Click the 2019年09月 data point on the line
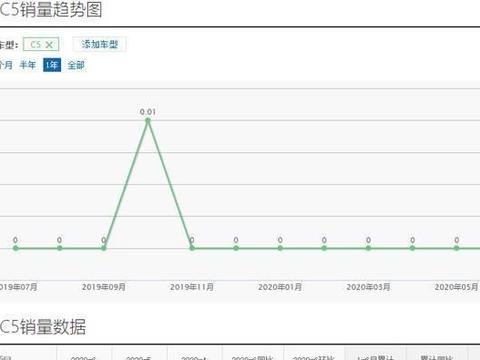This screenshot has height=360, width=480. coord(104,248)
